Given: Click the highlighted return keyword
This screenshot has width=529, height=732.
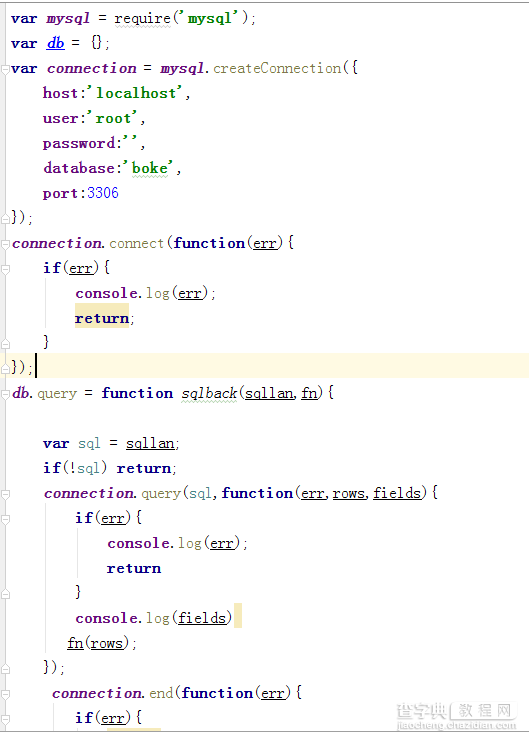Looking at the screenshot, I should tap(102, 318).
